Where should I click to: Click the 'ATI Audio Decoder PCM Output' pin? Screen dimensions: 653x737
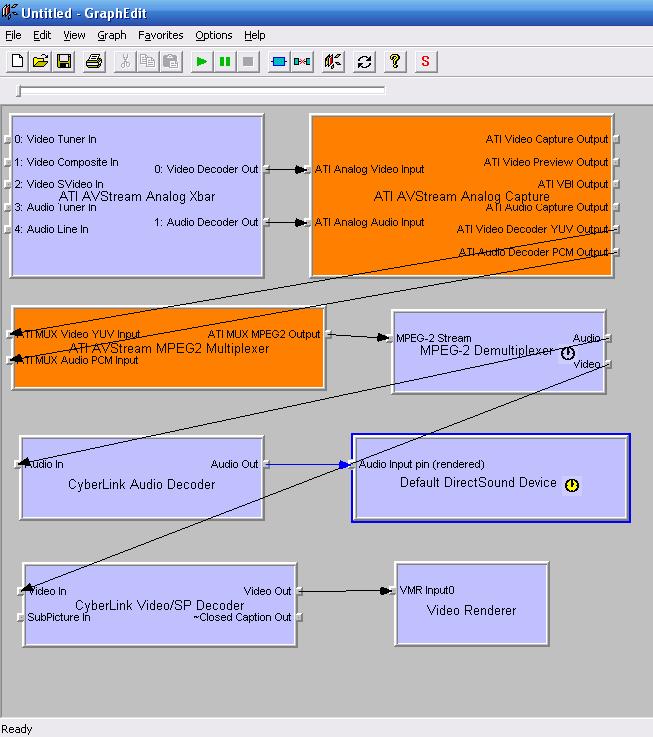pyautogui.click(x=533, y=252)
